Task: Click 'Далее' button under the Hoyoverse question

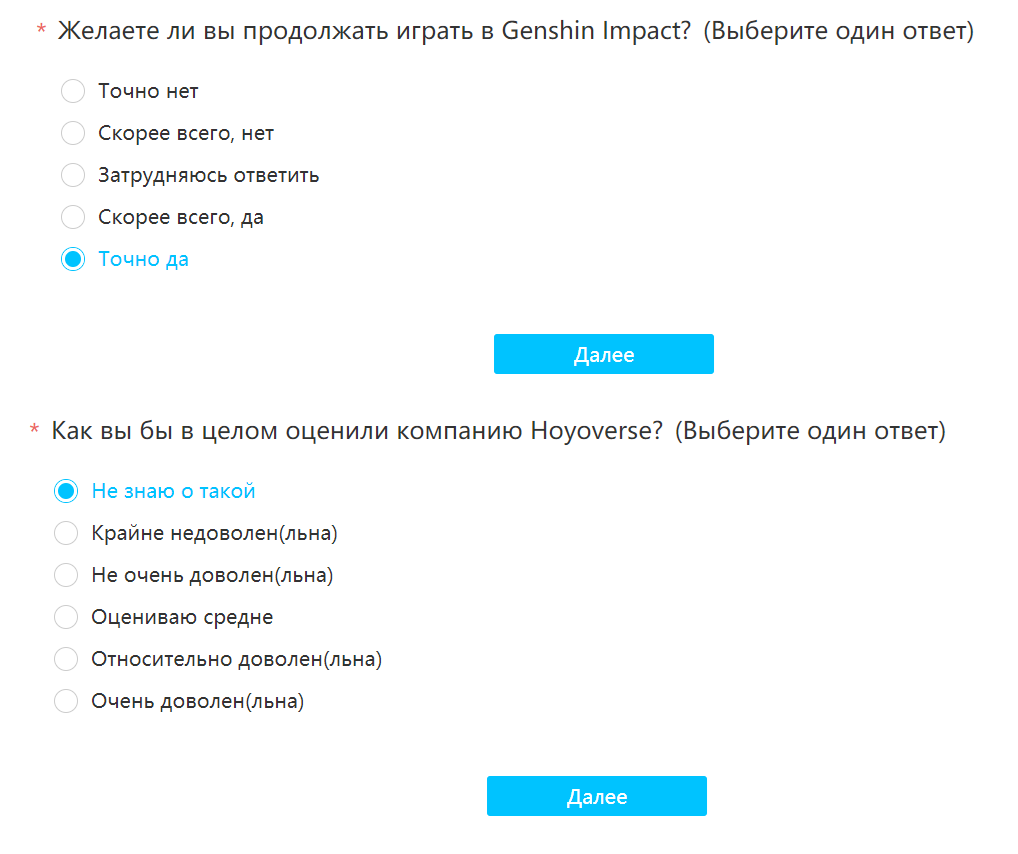Action: point(597,796)
